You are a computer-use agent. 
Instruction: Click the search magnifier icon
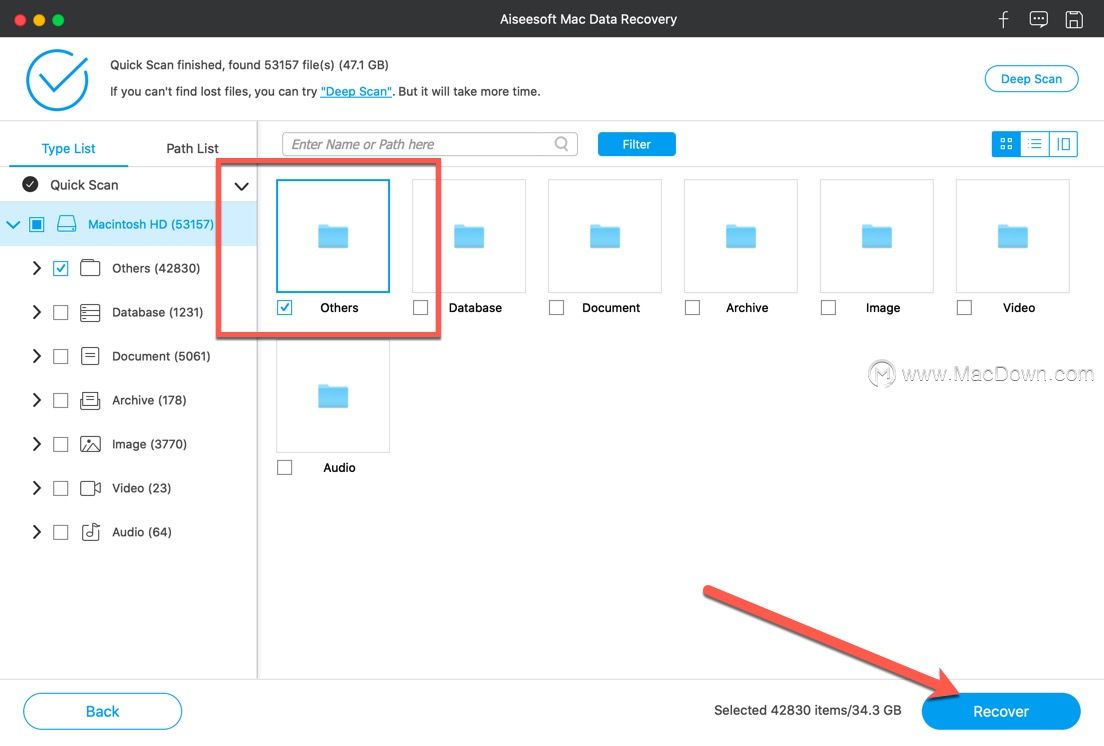[x=561, y=144]
